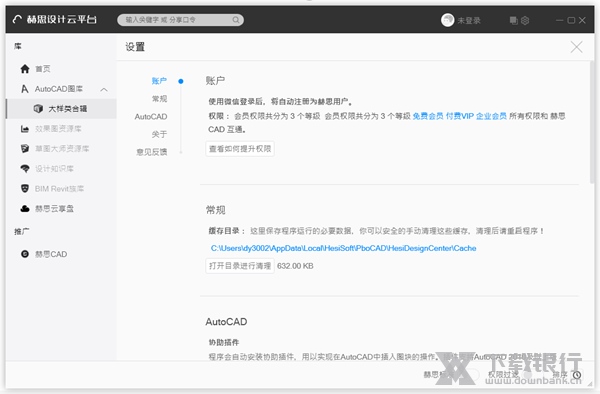
Task: Click the 赫思设计云平台 logo icon
Action: (18, 19)
